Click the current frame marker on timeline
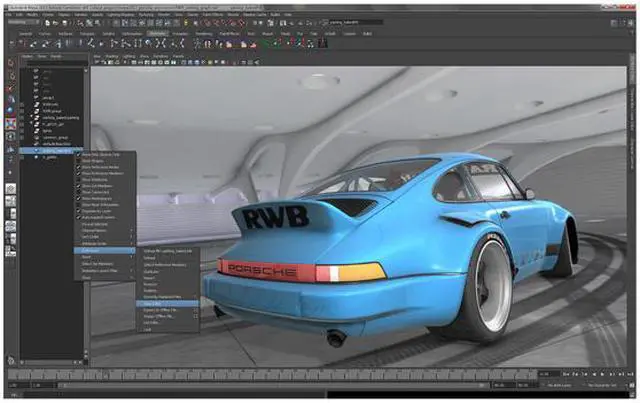The image size is (640, 403). point(105,374)
